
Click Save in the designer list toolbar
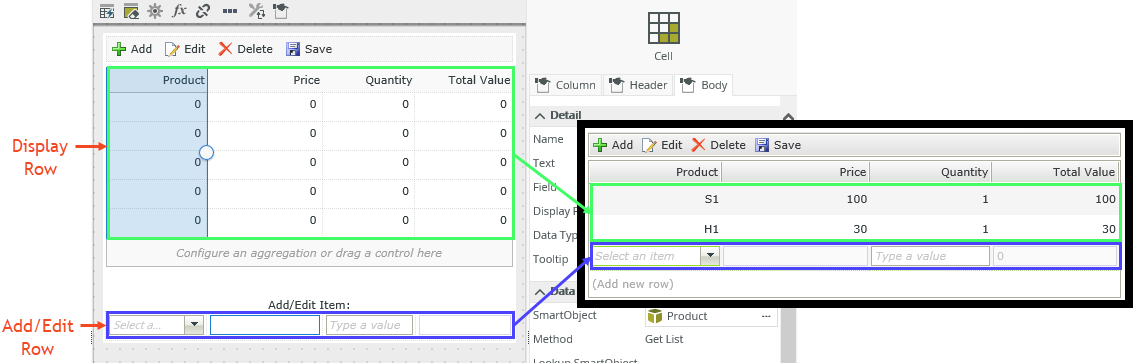click(309, 48)
